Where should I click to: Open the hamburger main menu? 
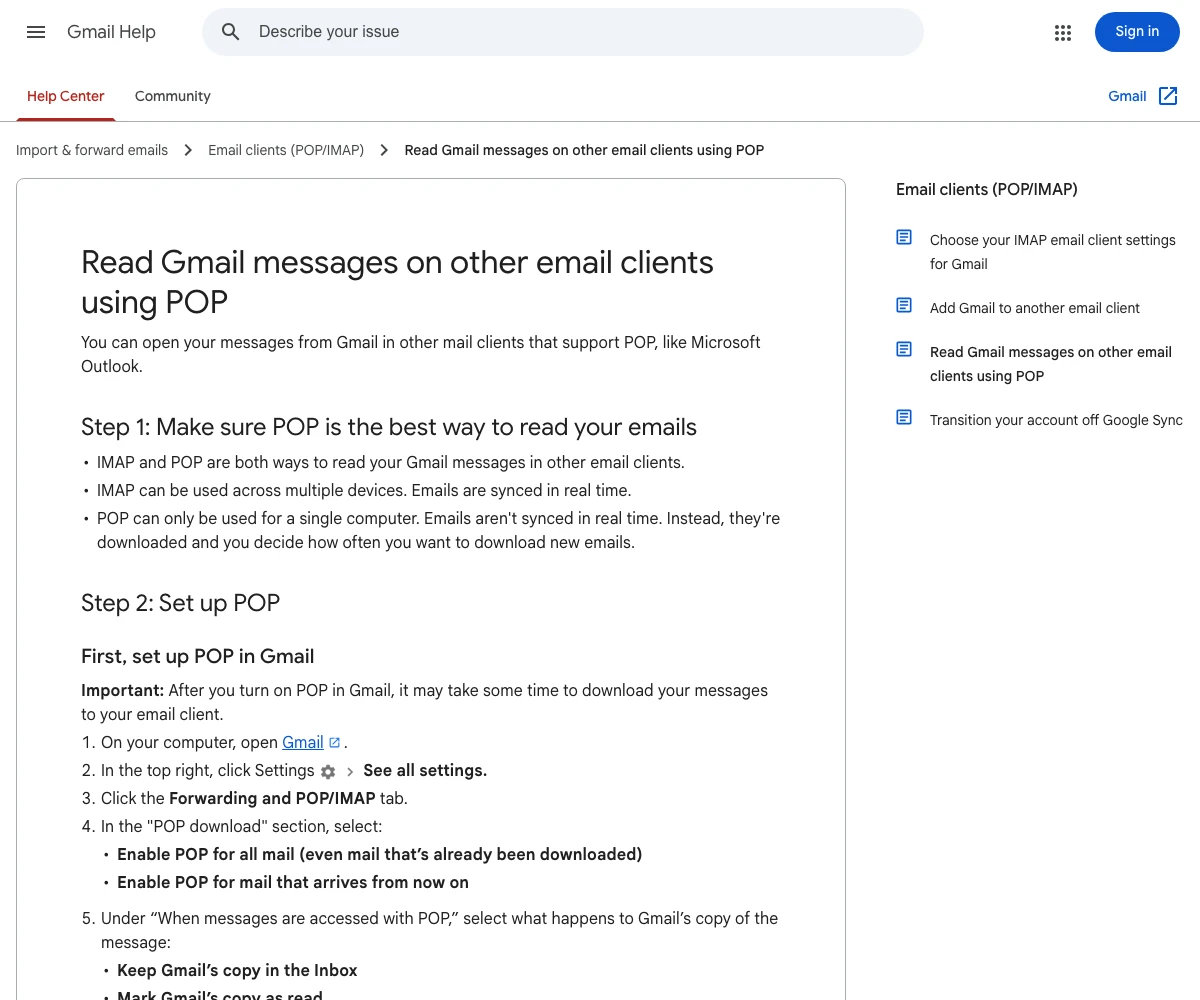36,32
